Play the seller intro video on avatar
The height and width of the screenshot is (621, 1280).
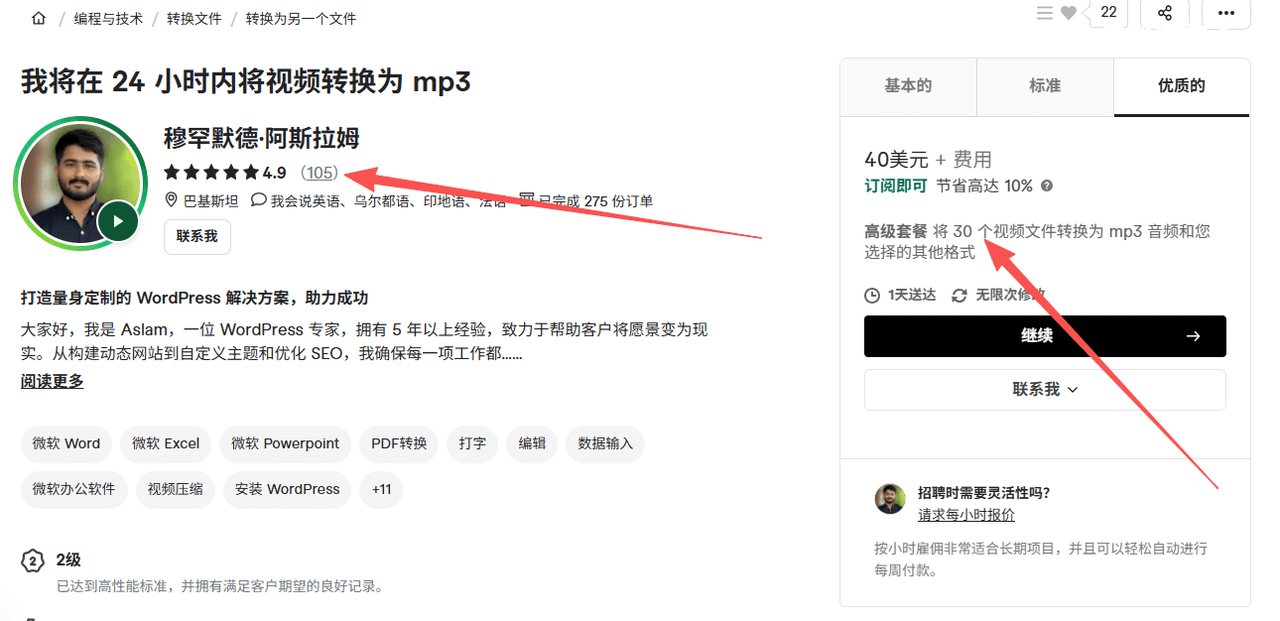pyautogui.click(x=118, y=221)
